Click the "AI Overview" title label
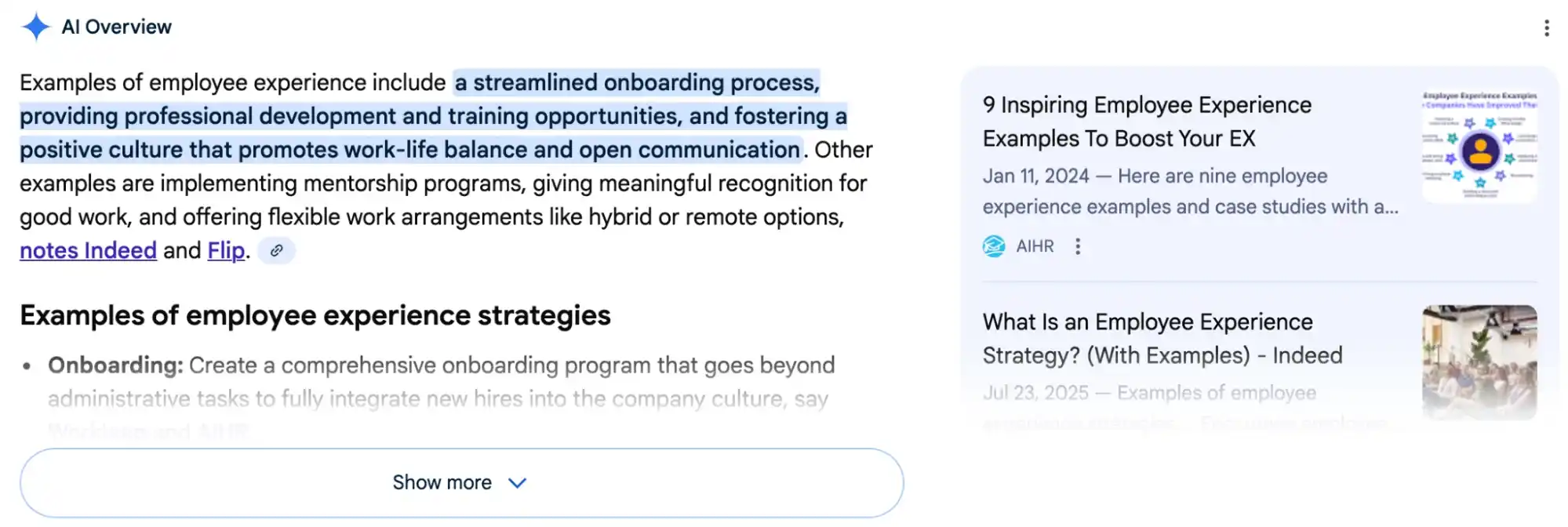The width and height of the screenshot is (1568, 527). coord(116,27)
